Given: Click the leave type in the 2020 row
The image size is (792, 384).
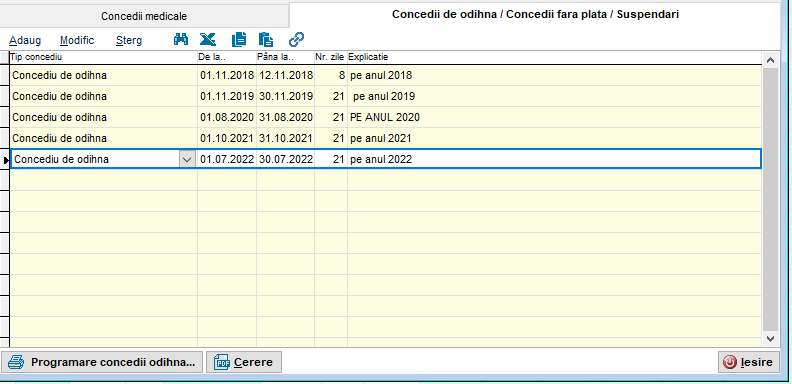Looking at the screenshot, I should (x=59, y=117).
